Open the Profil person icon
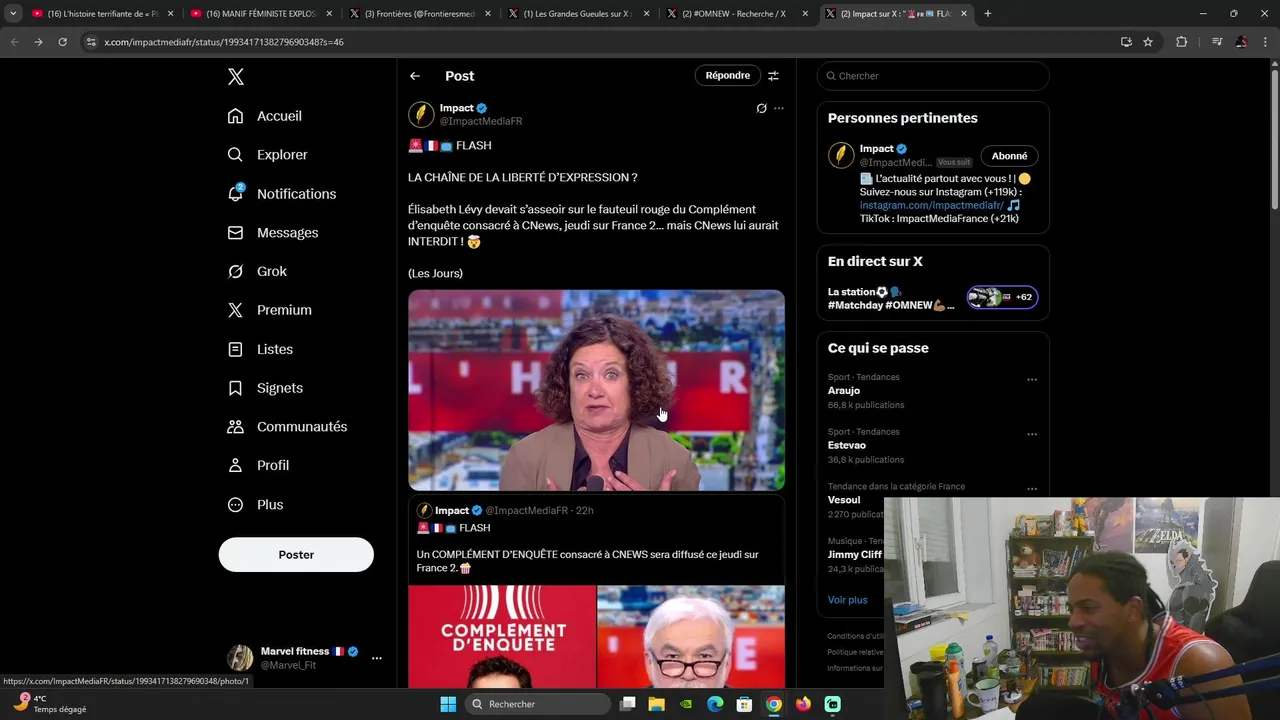This screenshot has height=720, width=1280. pyautogui.click(x=235, y=465)
